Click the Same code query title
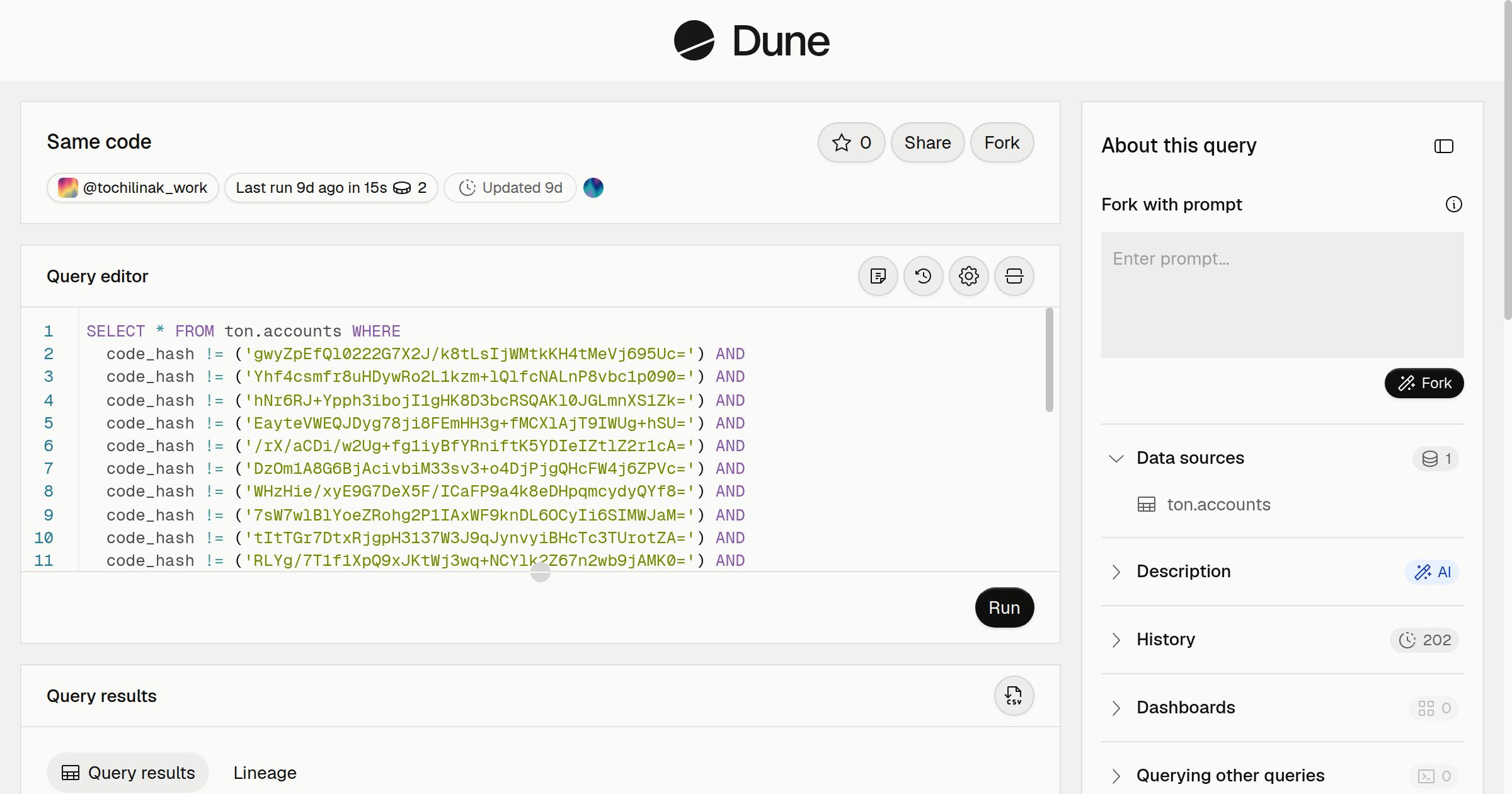Screen dimensions: 1512x794 99,142
